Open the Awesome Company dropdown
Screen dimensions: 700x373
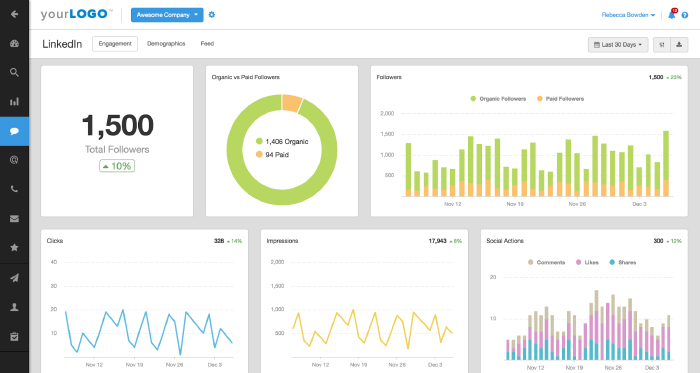coord(167,15)
